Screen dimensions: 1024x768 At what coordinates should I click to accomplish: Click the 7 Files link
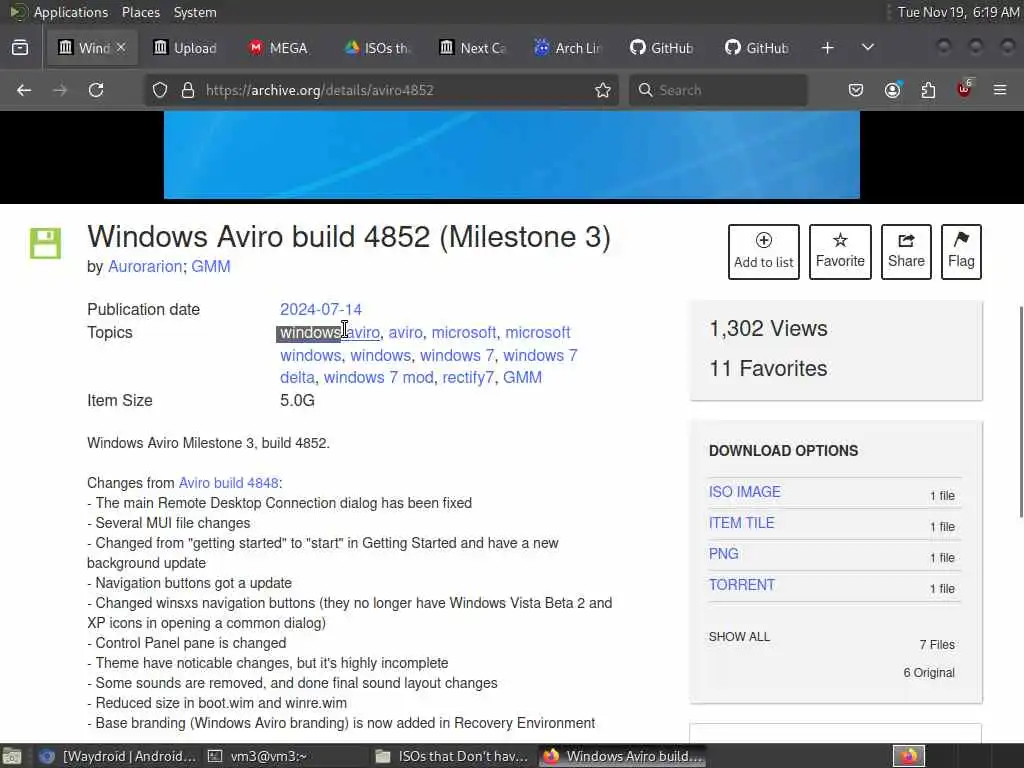[x=937, y=645]
